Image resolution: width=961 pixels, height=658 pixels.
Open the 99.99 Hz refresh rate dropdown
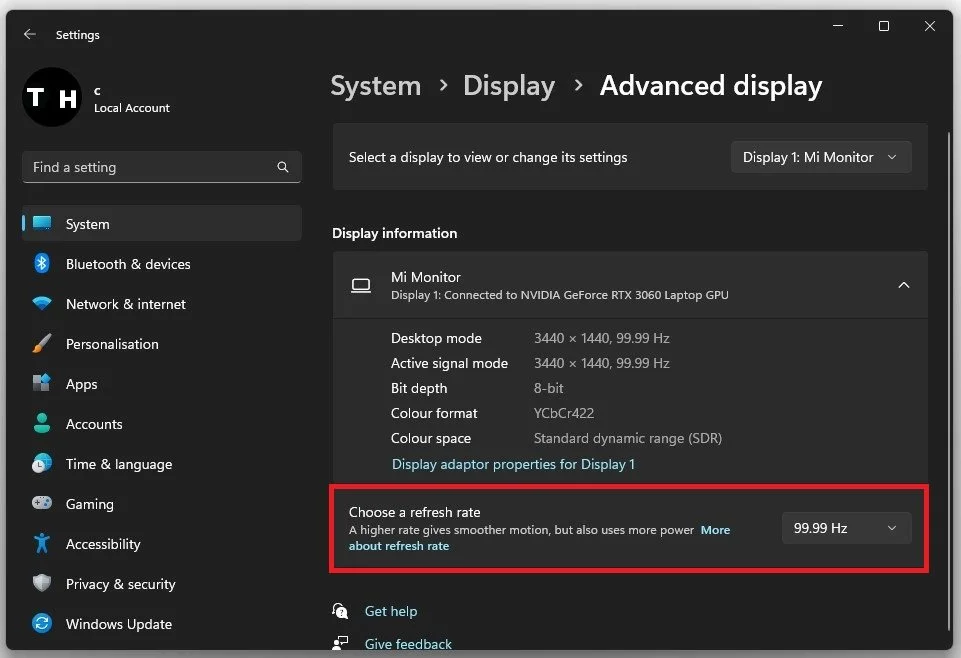click(846, 528)
